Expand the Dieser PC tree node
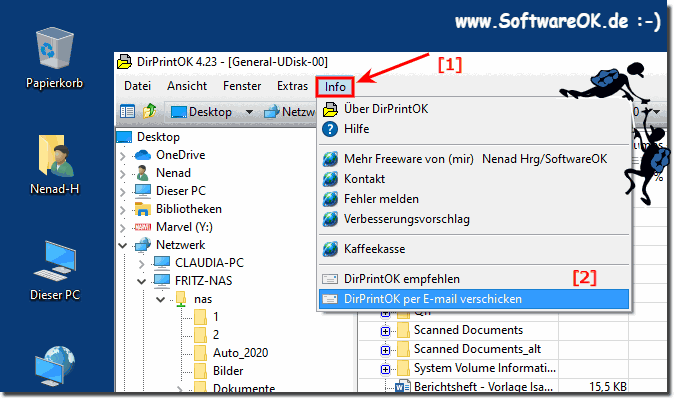Screen dimensions: 674x399 pos(123,192)
